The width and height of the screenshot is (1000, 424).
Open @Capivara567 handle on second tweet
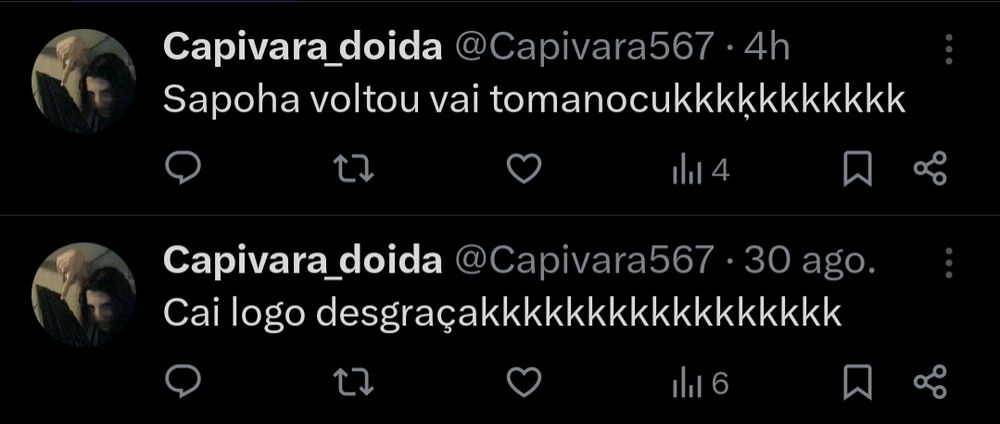583,262
